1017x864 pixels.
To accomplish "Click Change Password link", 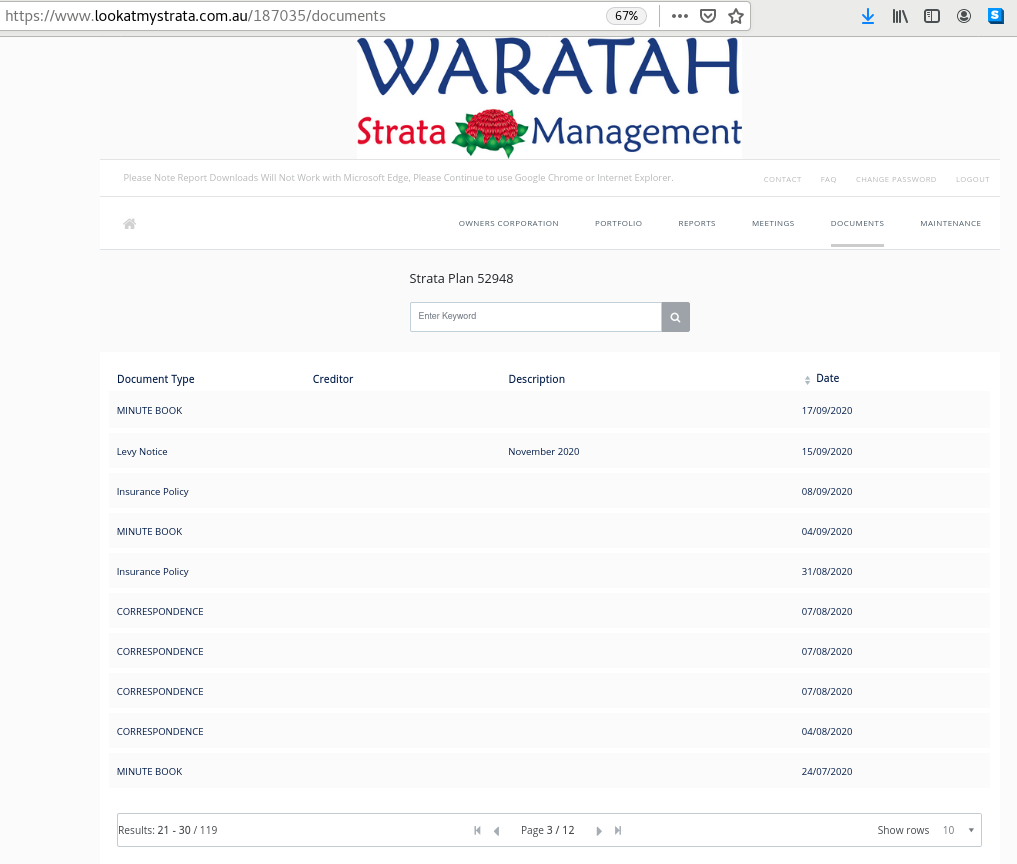I will tap(896, 180).
